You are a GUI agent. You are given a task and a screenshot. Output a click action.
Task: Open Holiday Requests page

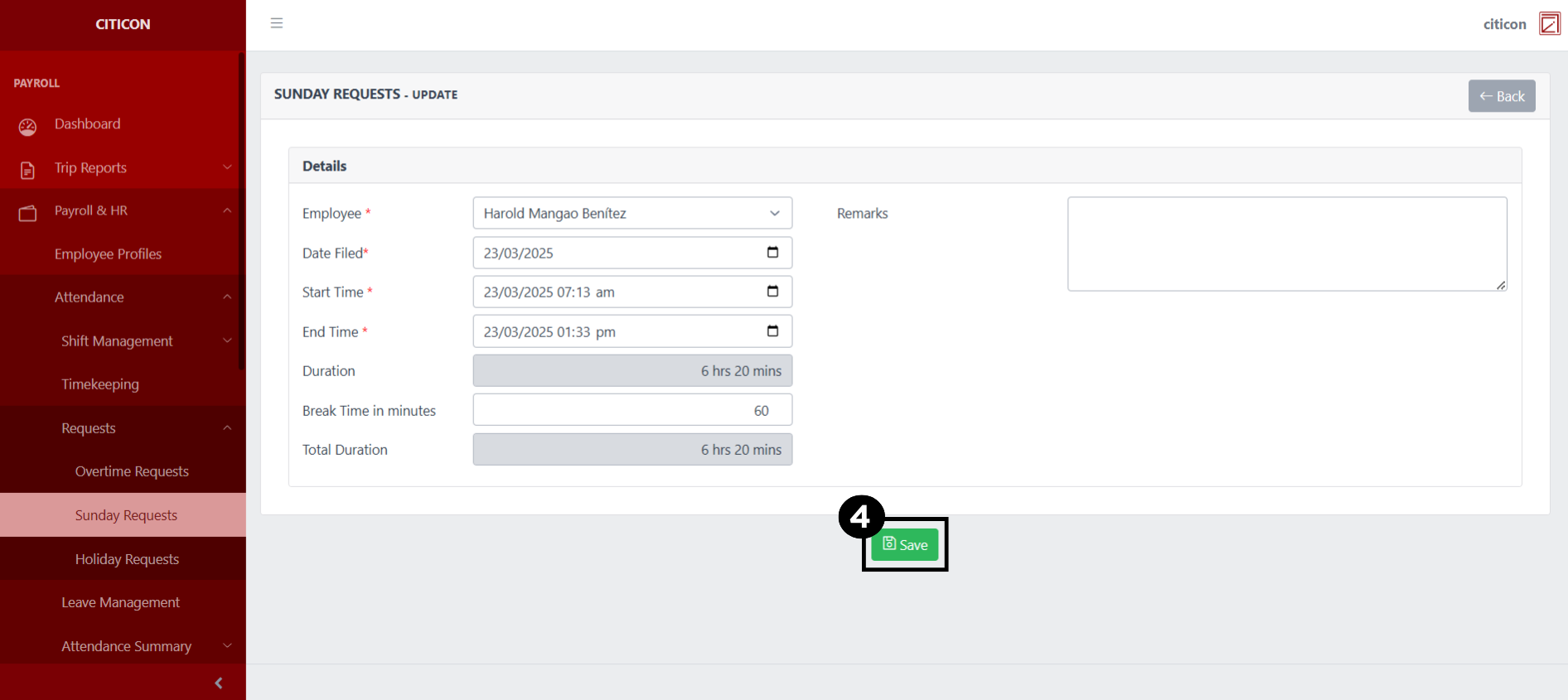[127, 559]
